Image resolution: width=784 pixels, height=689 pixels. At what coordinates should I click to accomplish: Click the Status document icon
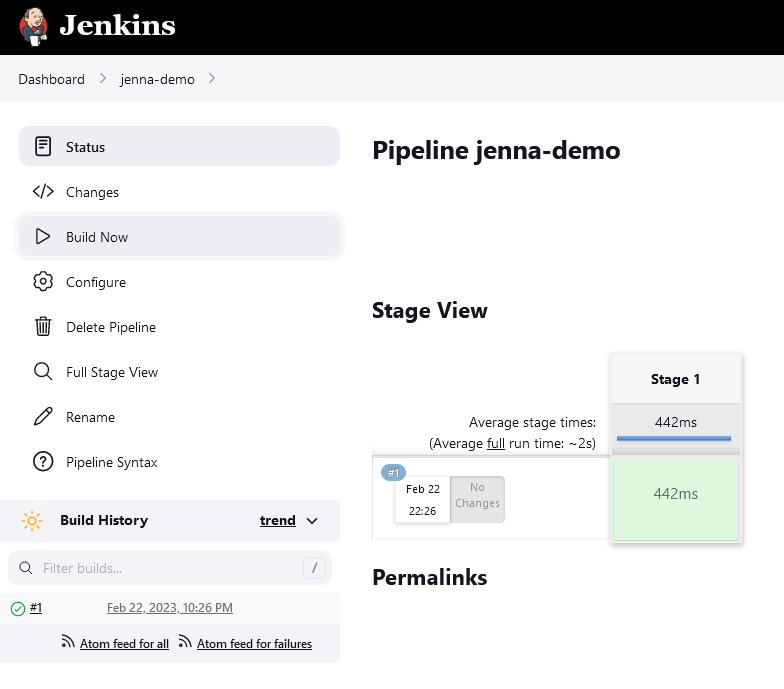[43, 146]
